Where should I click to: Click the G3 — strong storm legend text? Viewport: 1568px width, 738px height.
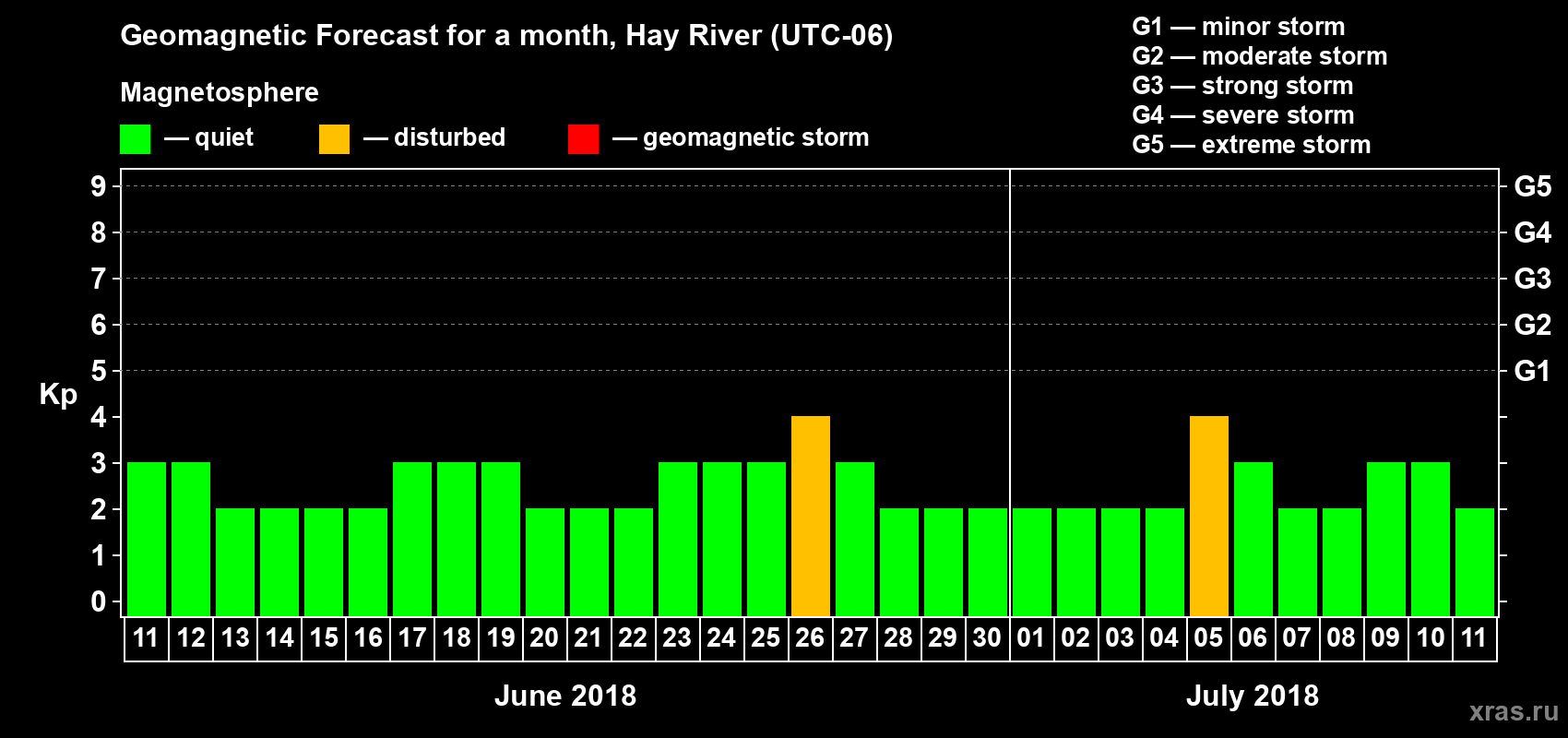(1242, 86)
